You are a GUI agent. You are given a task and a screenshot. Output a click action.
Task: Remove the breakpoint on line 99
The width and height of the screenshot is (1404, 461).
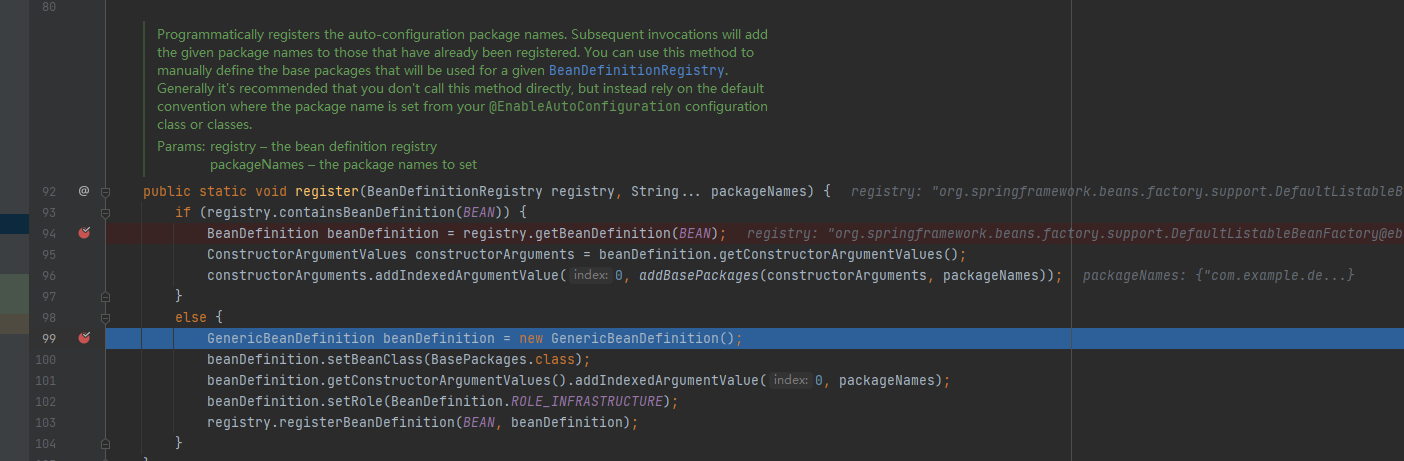tap(84, 338)
